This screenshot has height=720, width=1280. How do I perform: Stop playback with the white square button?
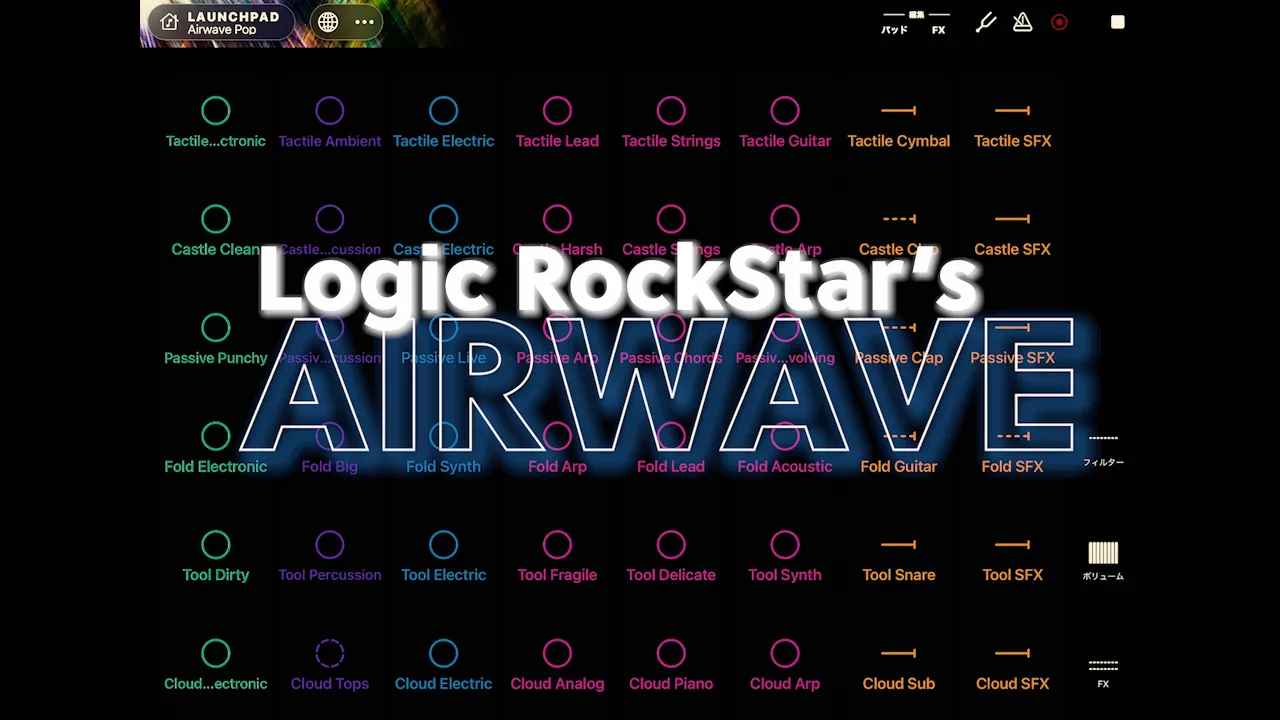(x=1118, y=22)
